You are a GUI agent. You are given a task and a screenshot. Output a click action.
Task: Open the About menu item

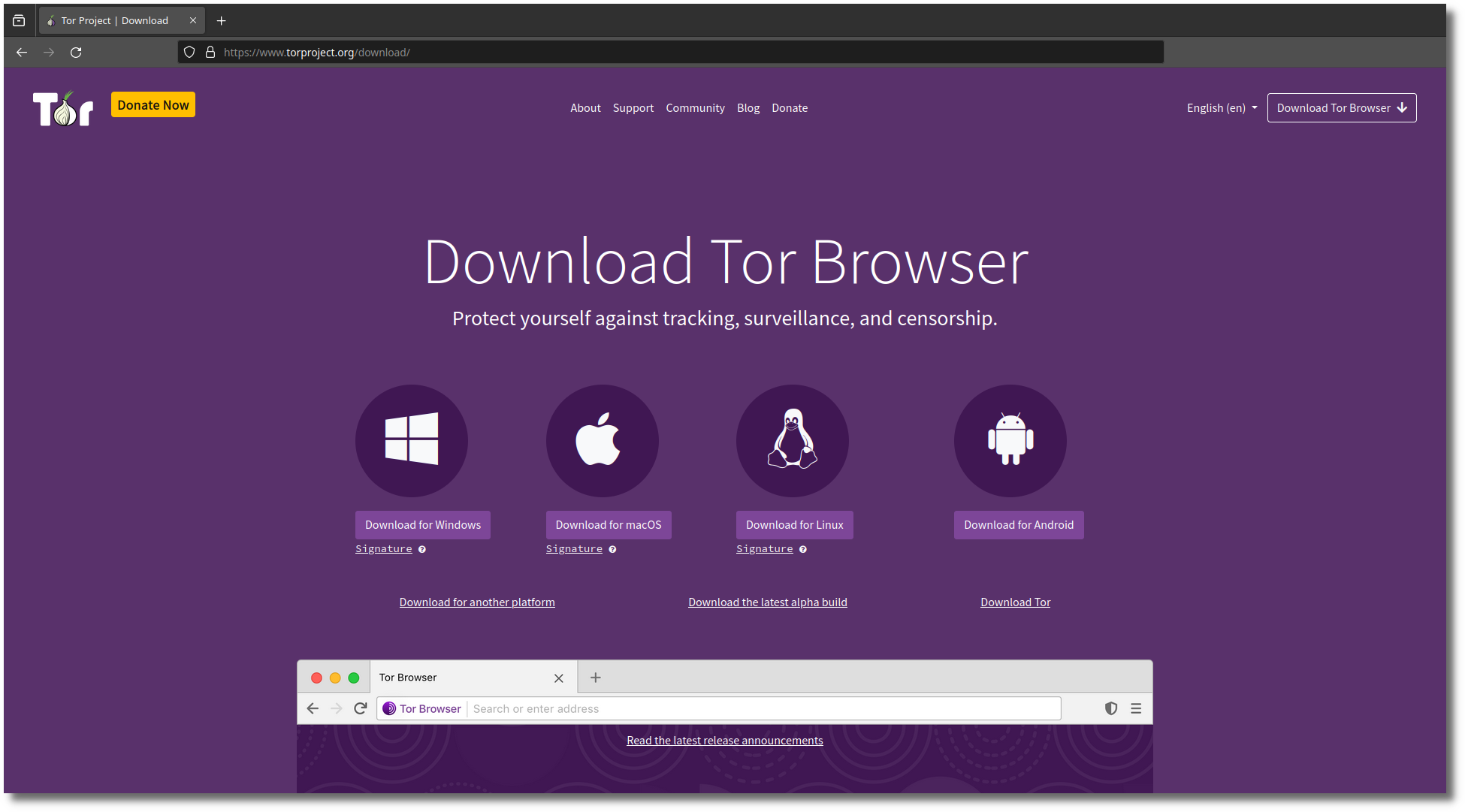click(585, 108)
